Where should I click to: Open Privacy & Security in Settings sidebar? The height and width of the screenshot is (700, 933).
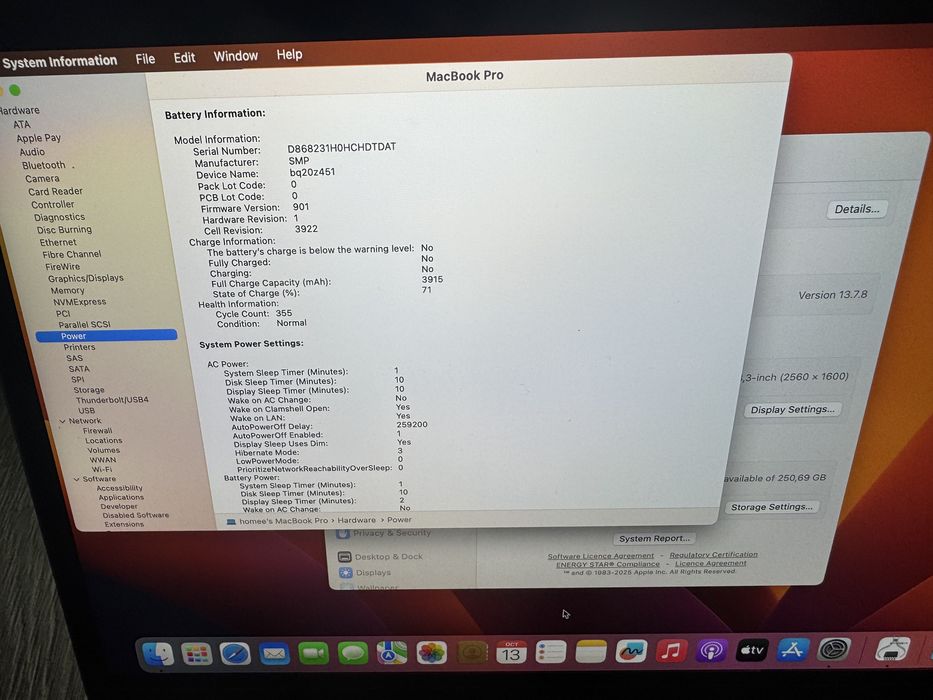point(392,533)
